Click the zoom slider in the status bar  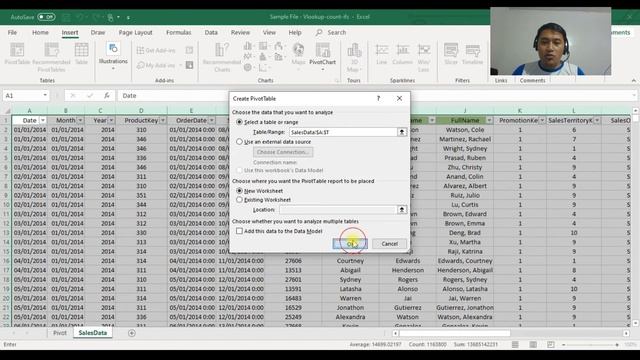tap(591, 344)
